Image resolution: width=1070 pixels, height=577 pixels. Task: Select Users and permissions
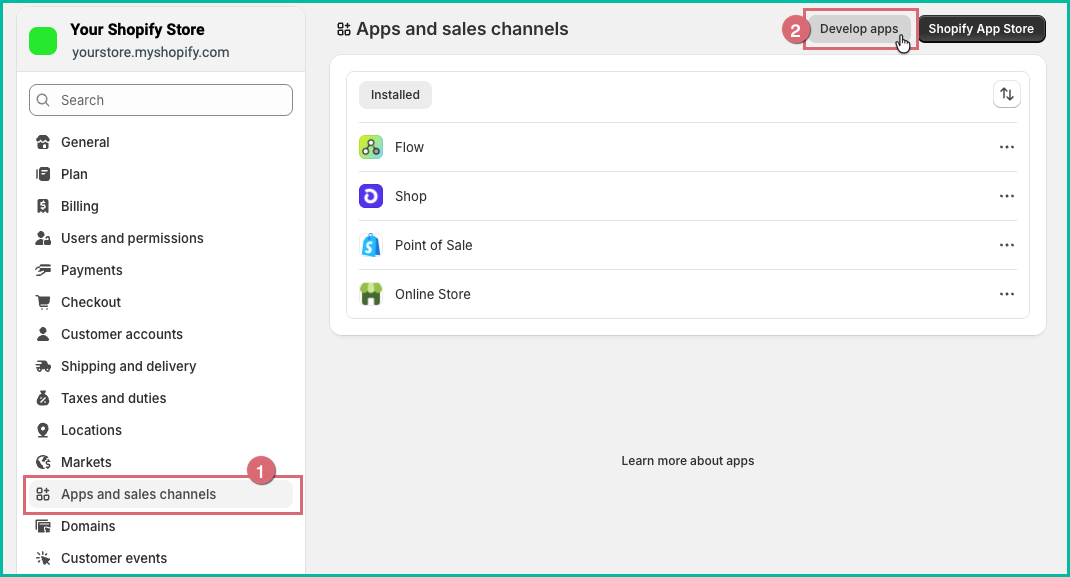tap(160, 238)
